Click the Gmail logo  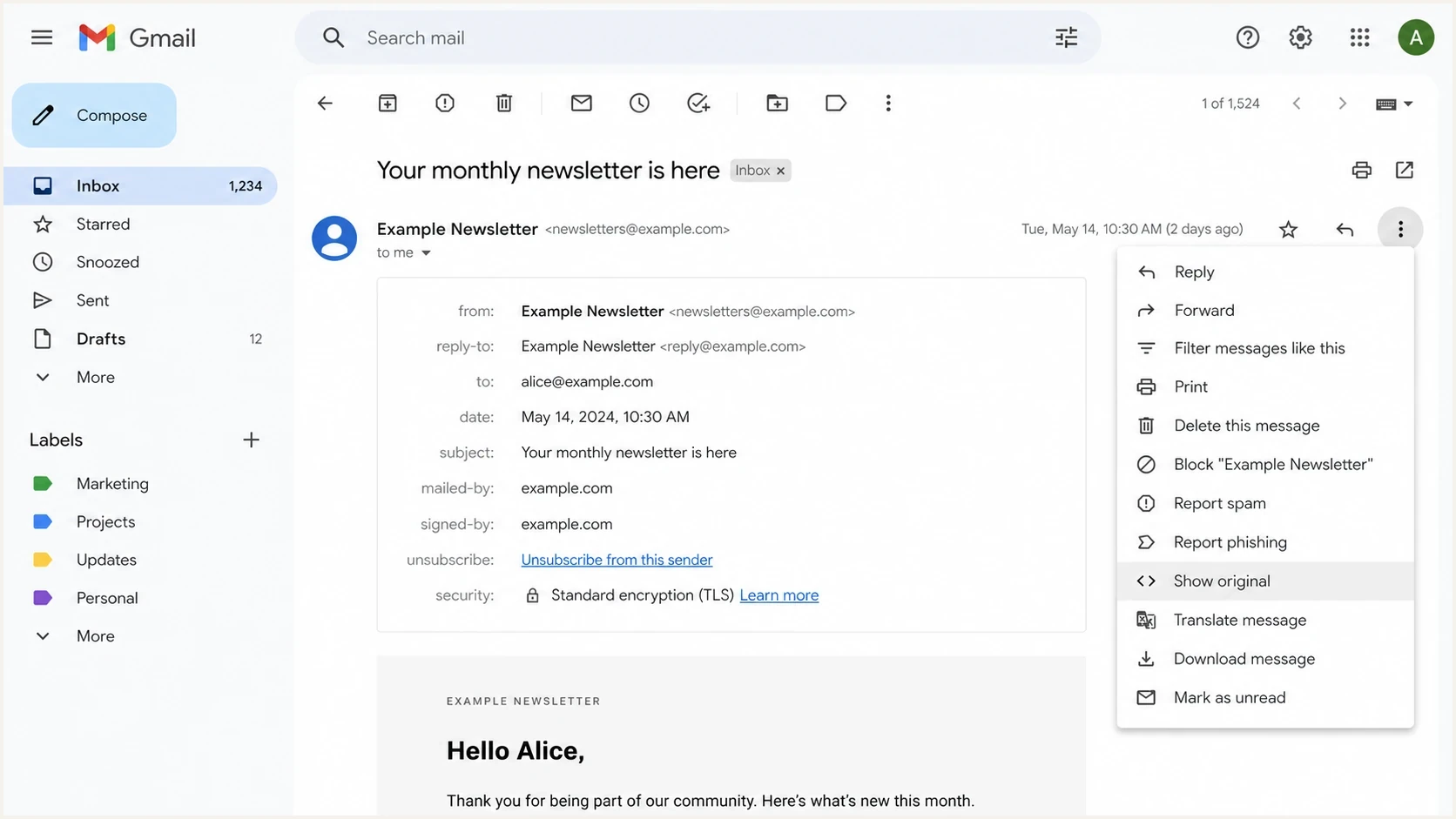[137, 37]
